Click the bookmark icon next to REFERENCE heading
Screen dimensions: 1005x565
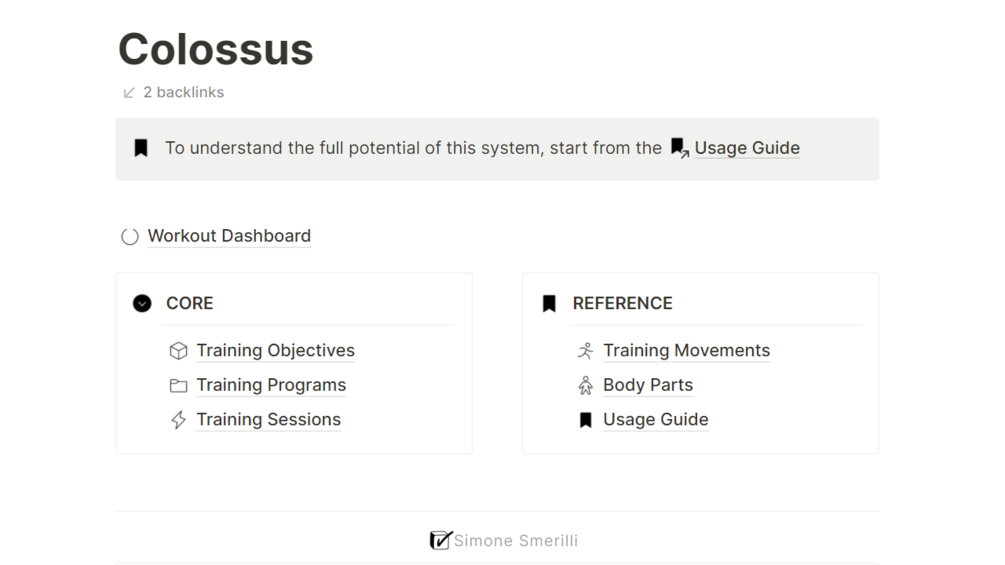pyautogui.click(x=549, y=303)
